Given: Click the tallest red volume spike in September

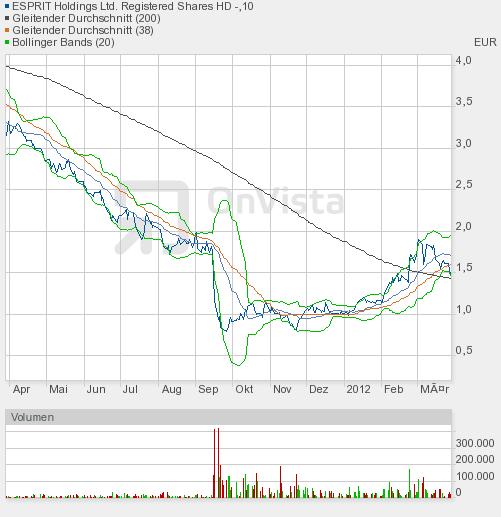Looking at the screenshot, I should (x=218, y=463).
